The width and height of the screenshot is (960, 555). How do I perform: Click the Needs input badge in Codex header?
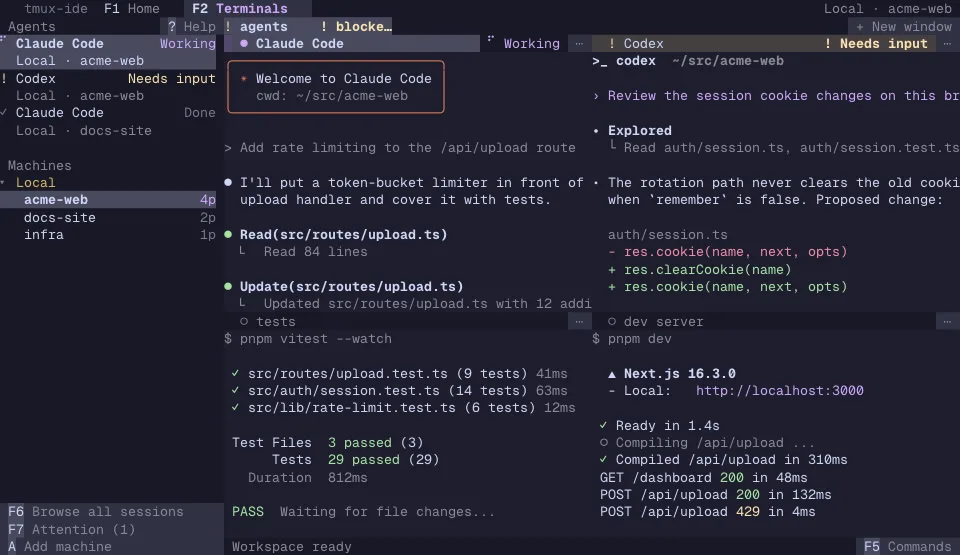click(876, 43)
